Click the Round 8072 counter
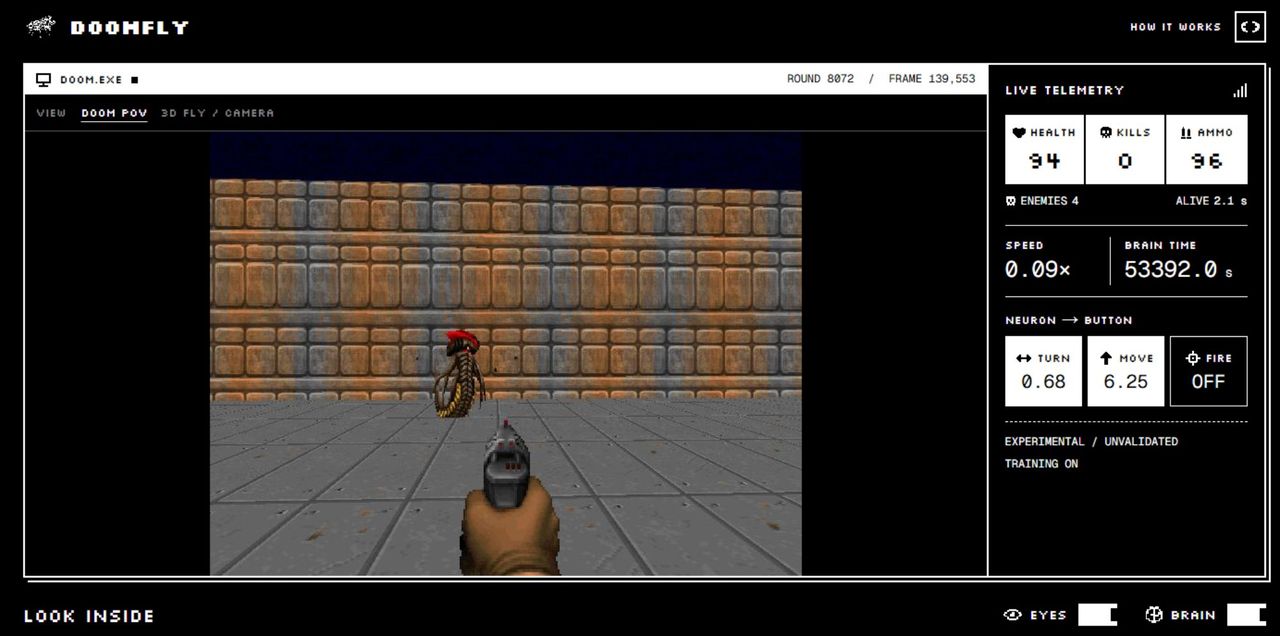Image resolution: width=1280 pixels, height=636 pixels. 820,79
